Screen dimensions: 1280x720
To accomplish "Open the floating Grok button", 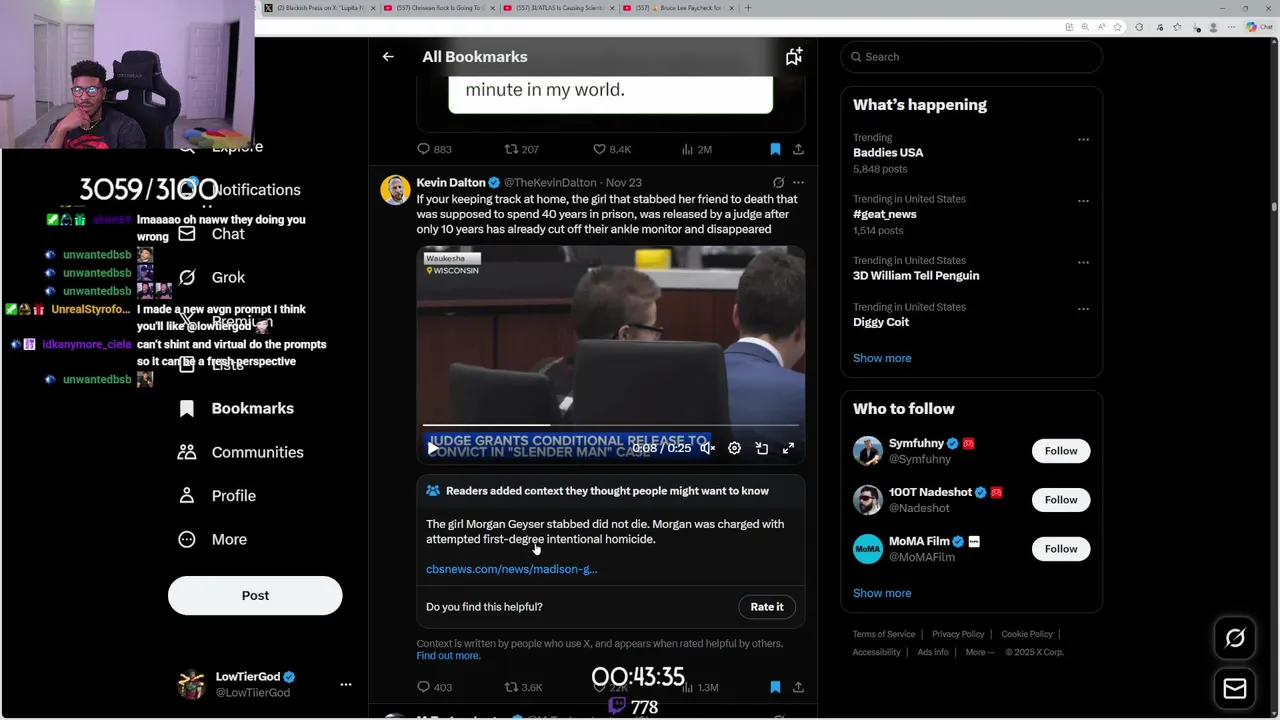I will 1235,638.
